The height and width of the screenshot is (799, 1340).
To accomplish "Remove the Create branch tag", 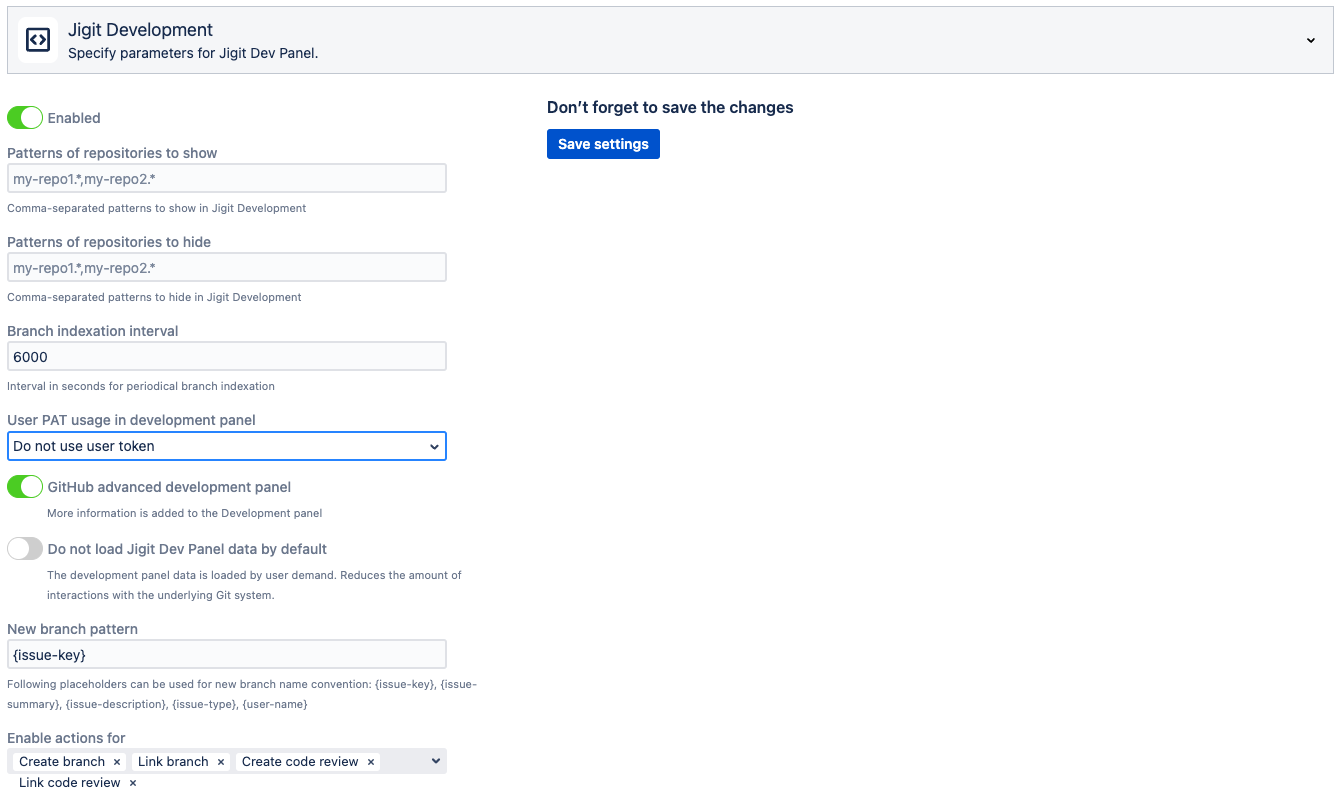I will [117, 762].
